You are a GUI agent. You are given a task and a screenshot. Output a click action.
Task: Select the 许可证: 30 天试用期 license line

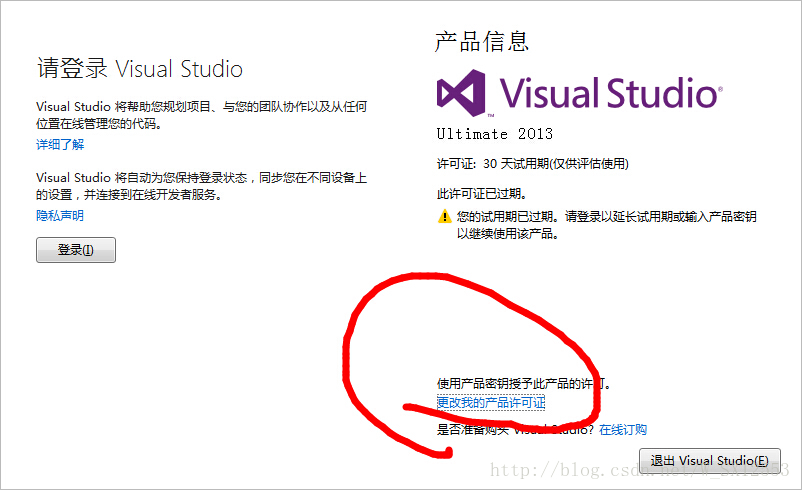pos(532,164)
